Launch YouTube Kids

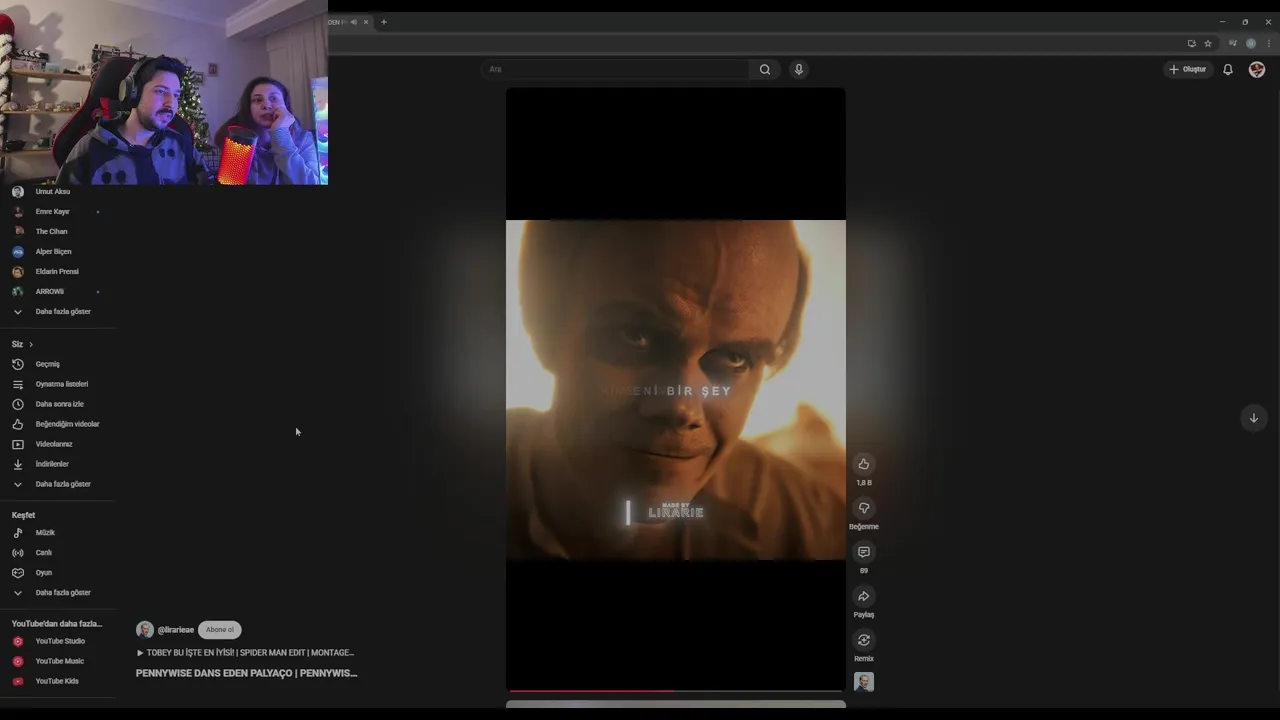pyautogui.click(x=58, y=681)
